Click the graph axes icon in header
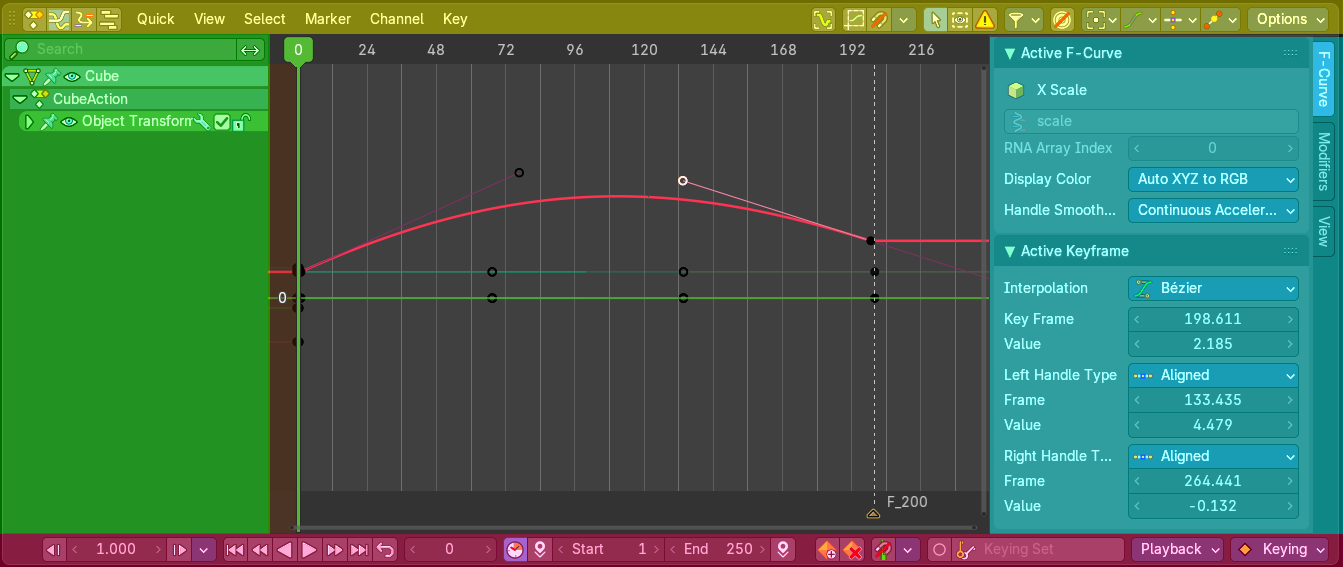 click(855, 19)
